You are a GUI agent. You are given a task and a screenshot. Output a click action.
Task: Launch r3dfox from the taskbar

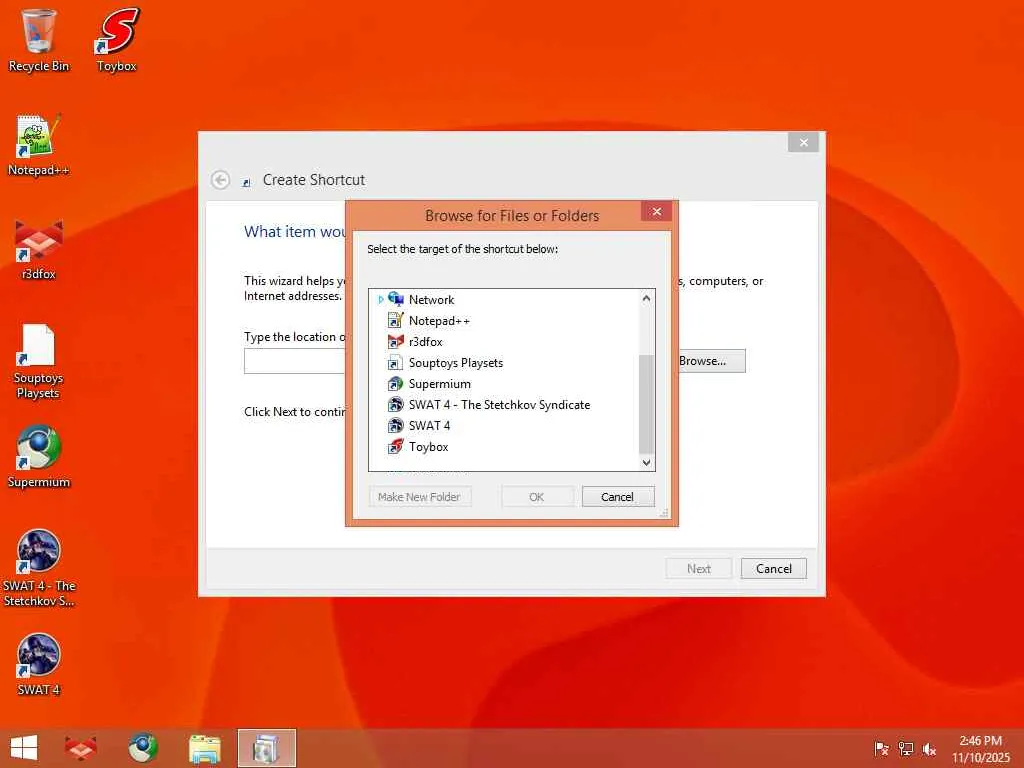(x=81, y=748)
